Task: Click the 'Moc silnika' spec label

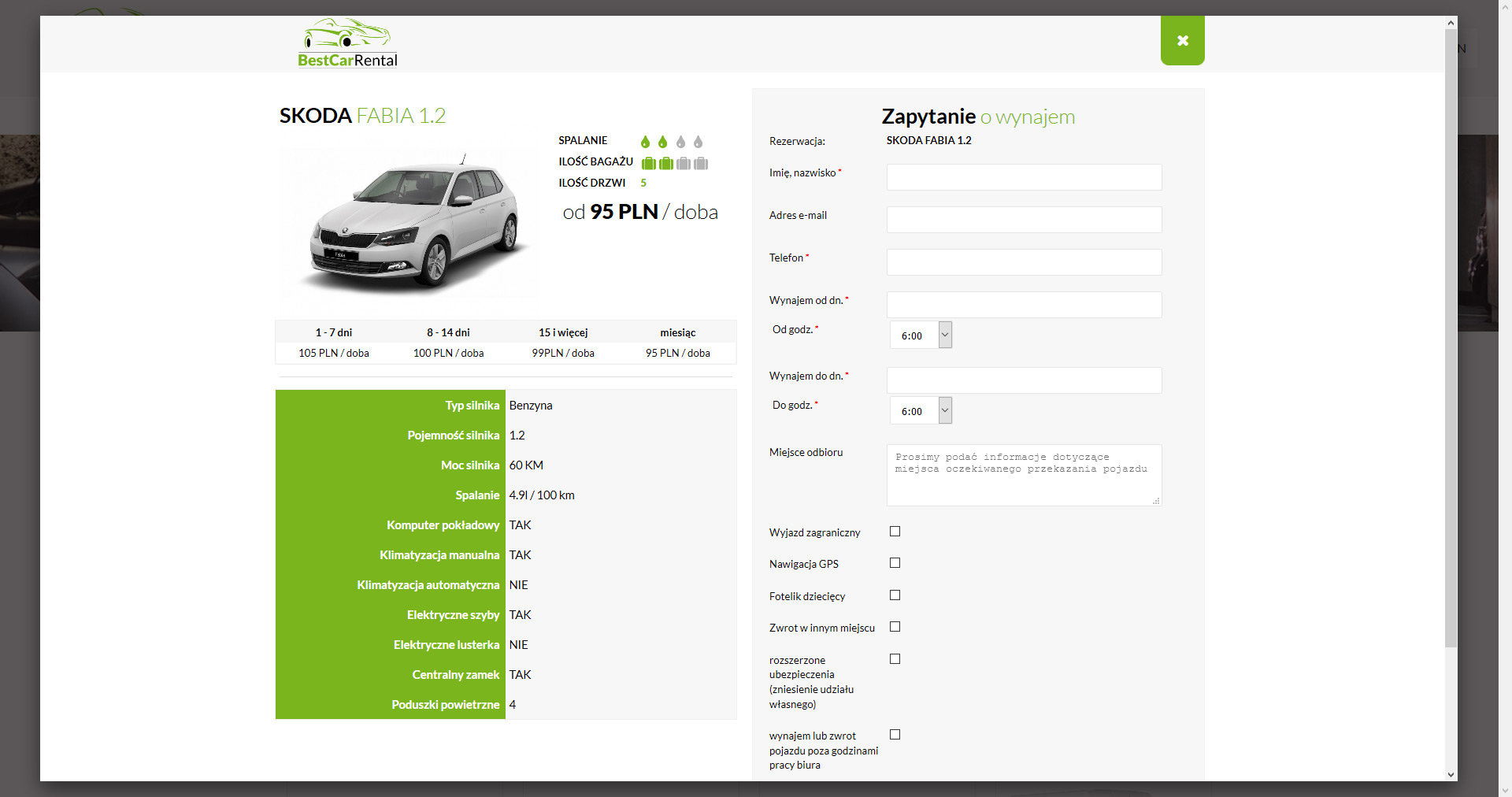Action: pyautogui.click(x=470, y=465)
